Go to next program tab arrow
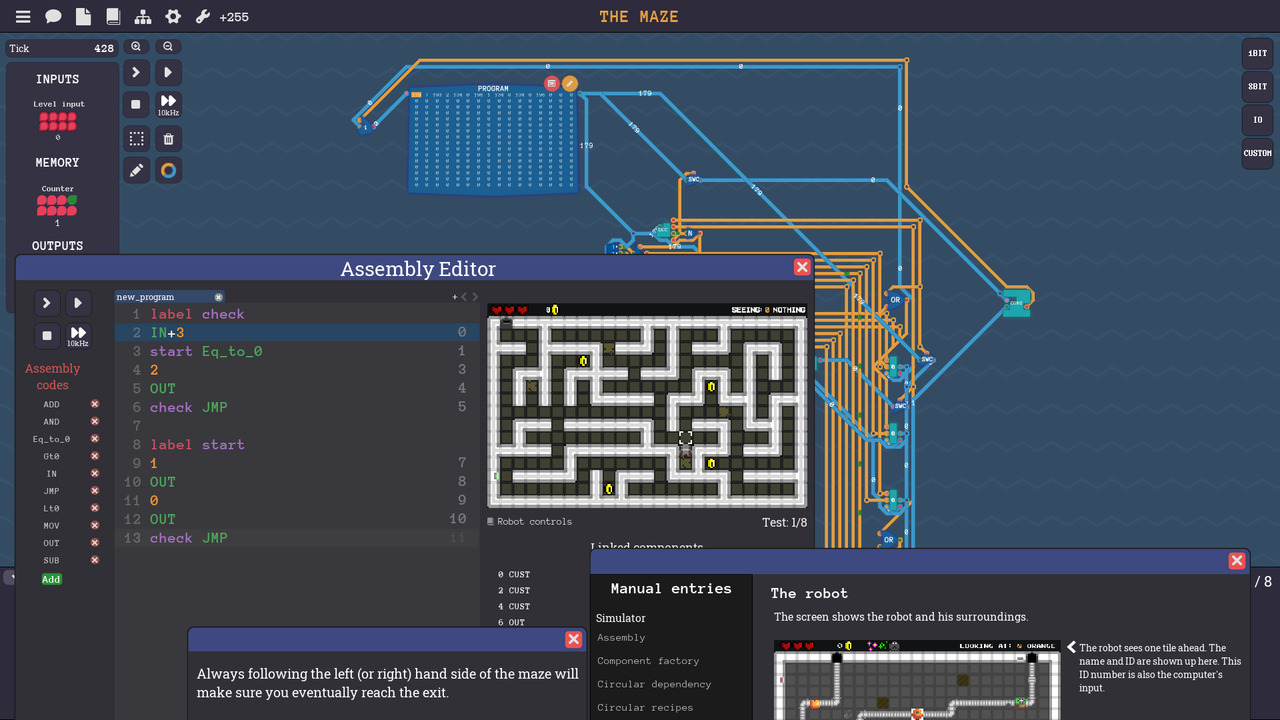 click(x=475, y=297)
